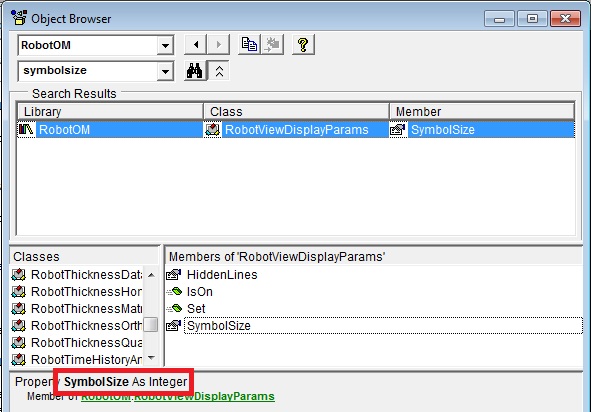The image size is (591, 412).
Task: Click the View Definition icon
Action: (x=272, y=45)
